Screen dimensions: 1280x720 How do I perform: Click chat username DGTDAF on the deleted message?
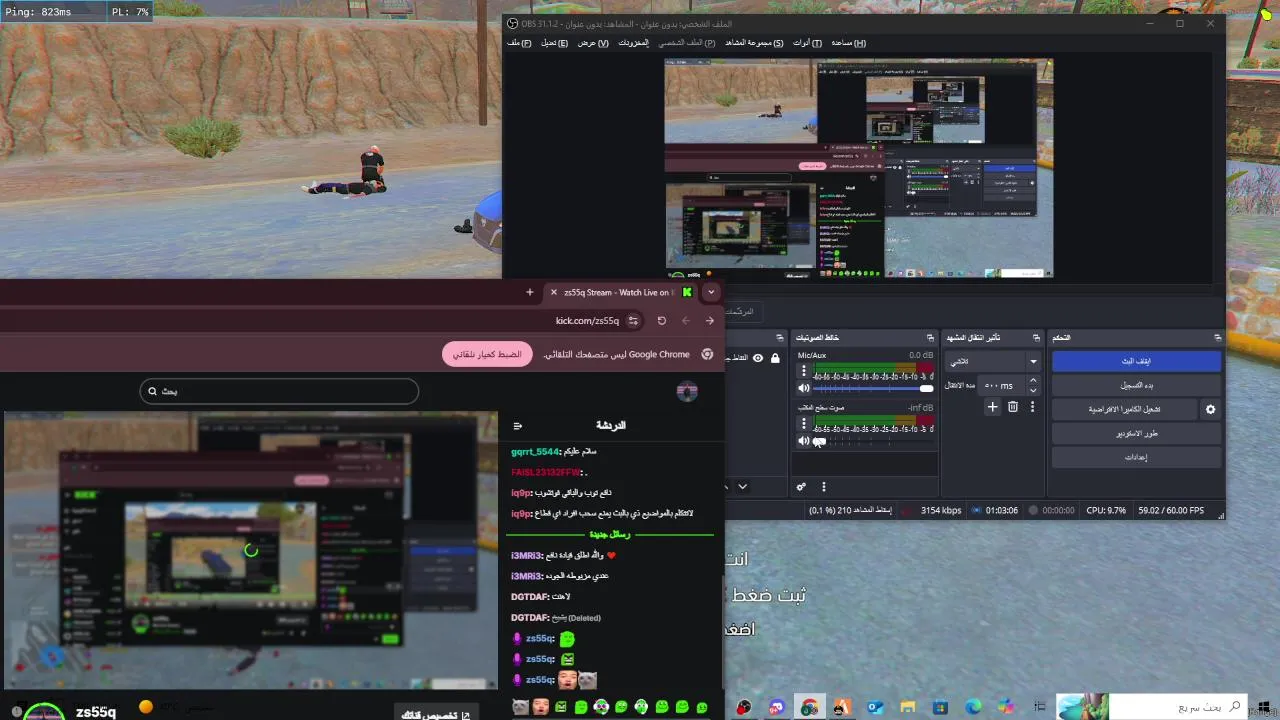click(531, 618)
